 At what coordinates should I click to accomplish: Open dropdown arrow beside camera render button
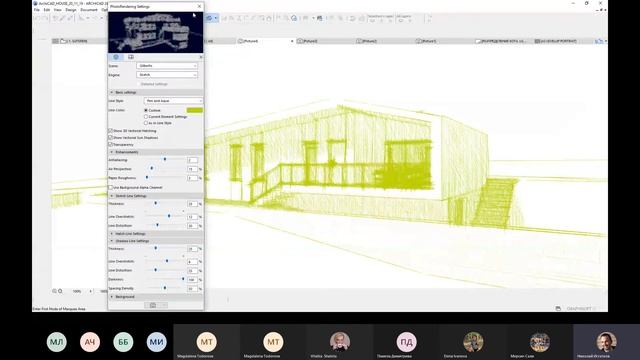(164, 305)
